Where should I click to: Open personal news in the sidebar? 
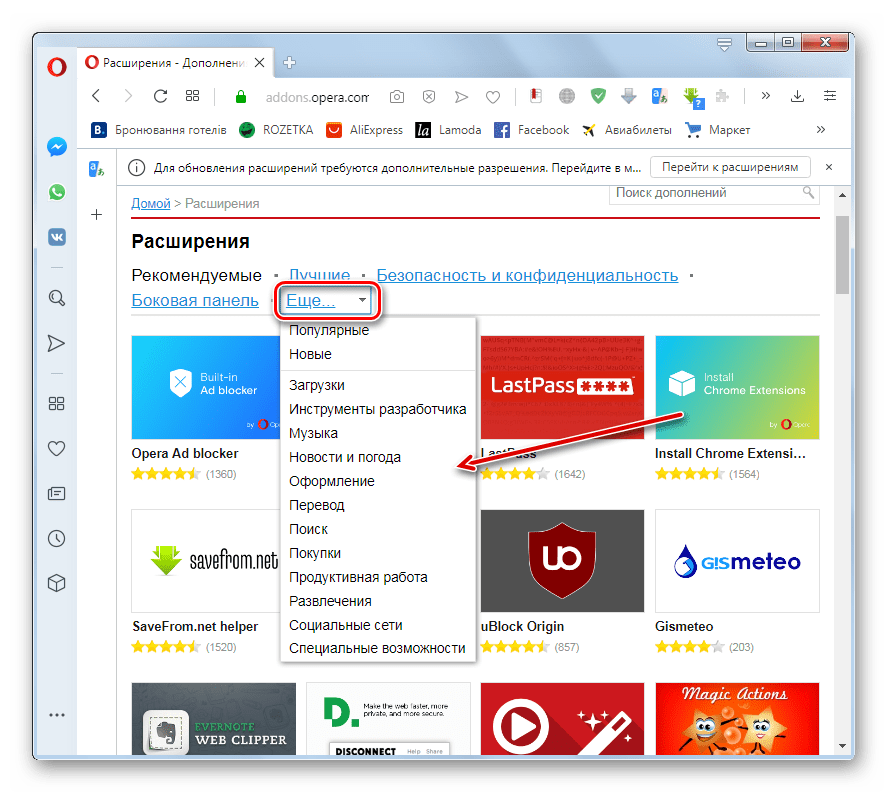(x=56, y=493)
